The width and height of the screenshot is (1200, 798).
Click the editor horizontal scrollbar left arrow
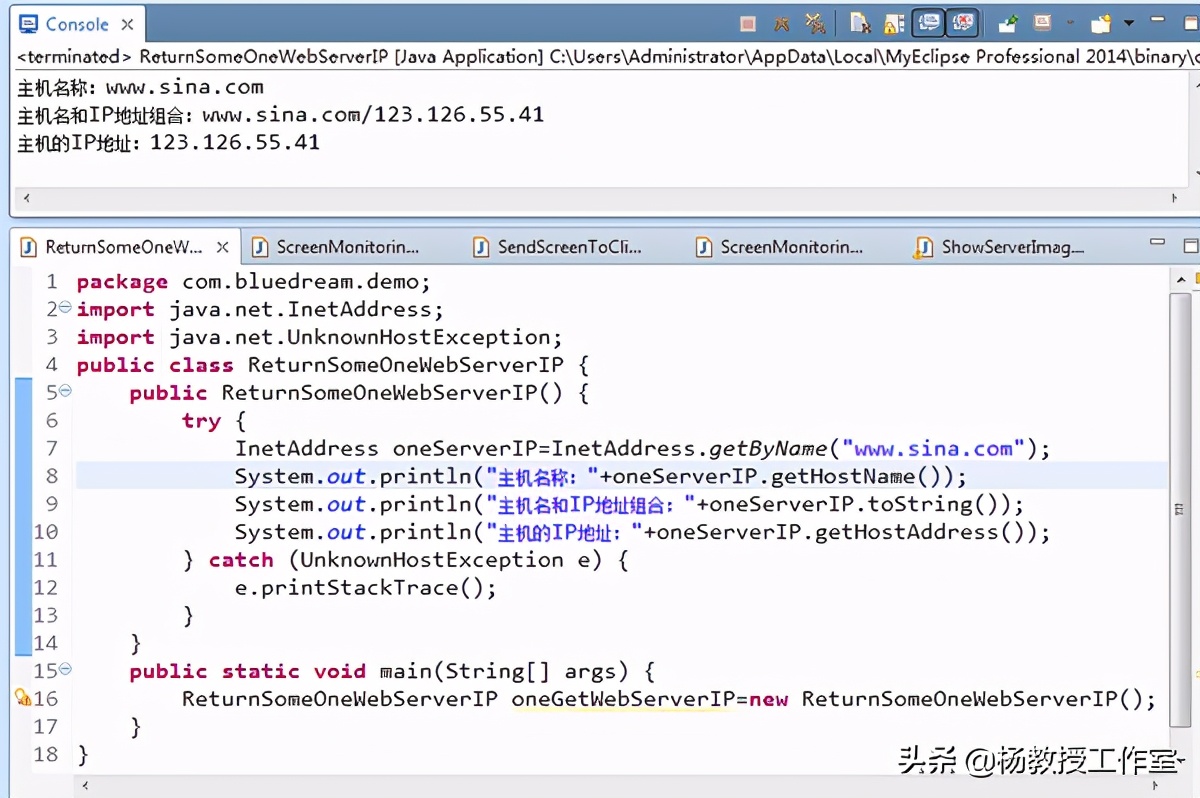84,785
